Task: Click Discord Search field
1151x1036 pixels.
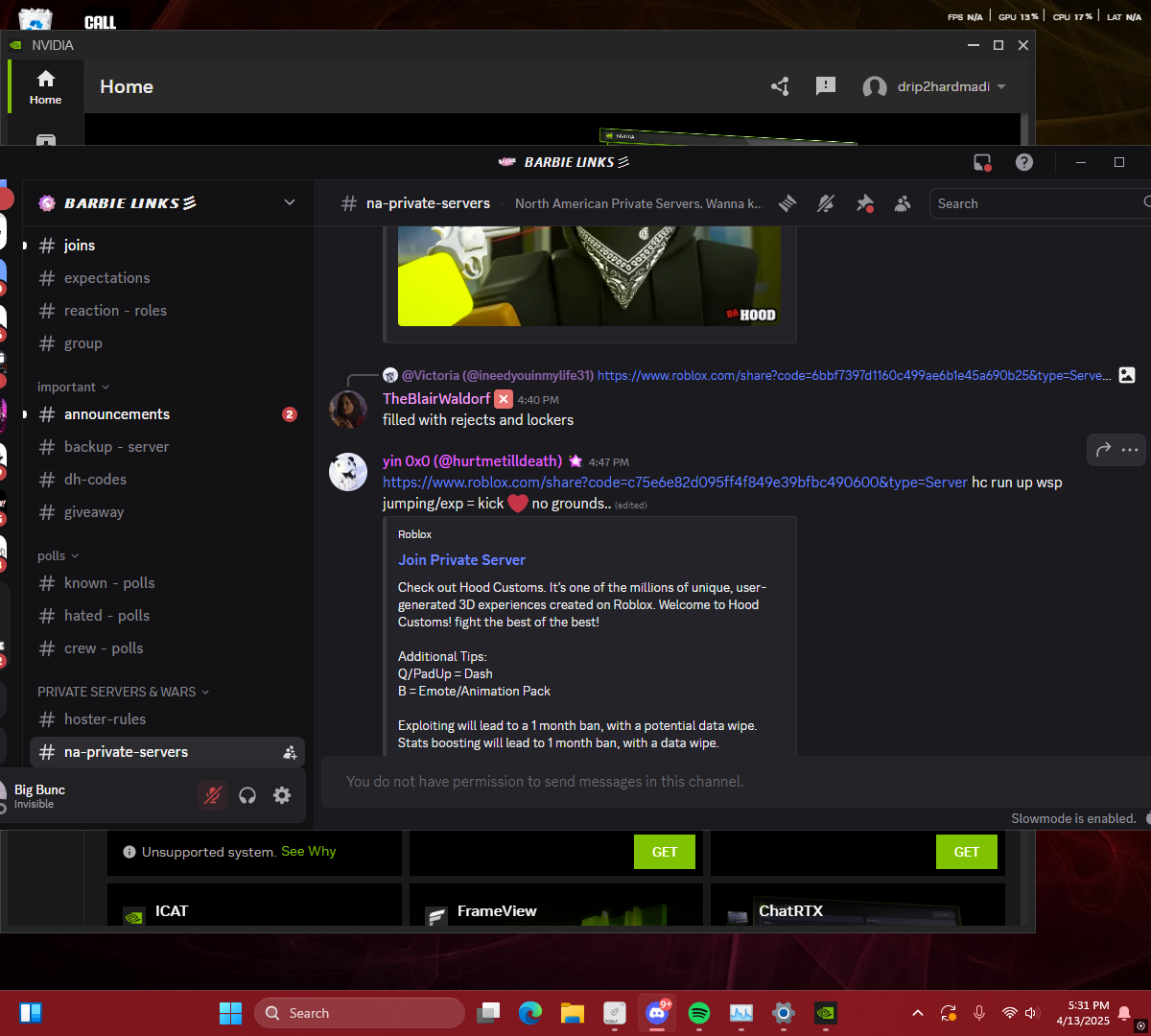Action: pos(1041,203)
